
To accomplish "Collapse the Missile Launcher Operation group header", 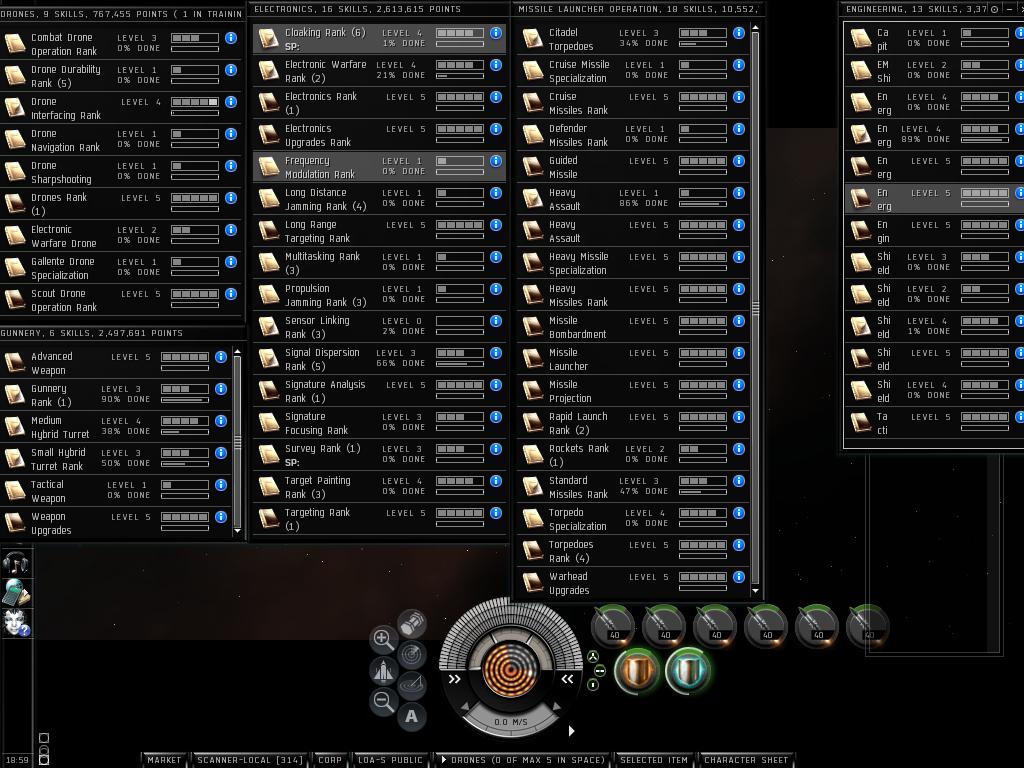I will 638,9.
